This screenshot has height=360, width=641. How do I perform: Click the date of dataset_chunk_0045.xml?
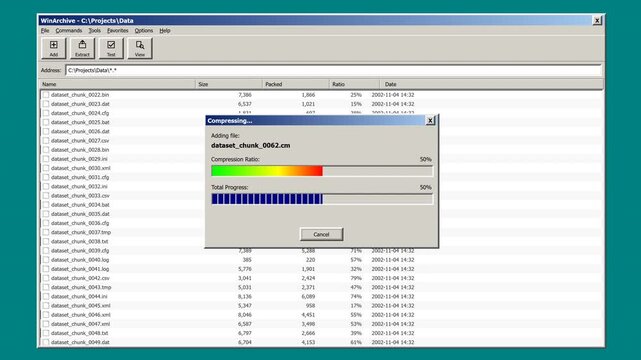coord(393,306)
